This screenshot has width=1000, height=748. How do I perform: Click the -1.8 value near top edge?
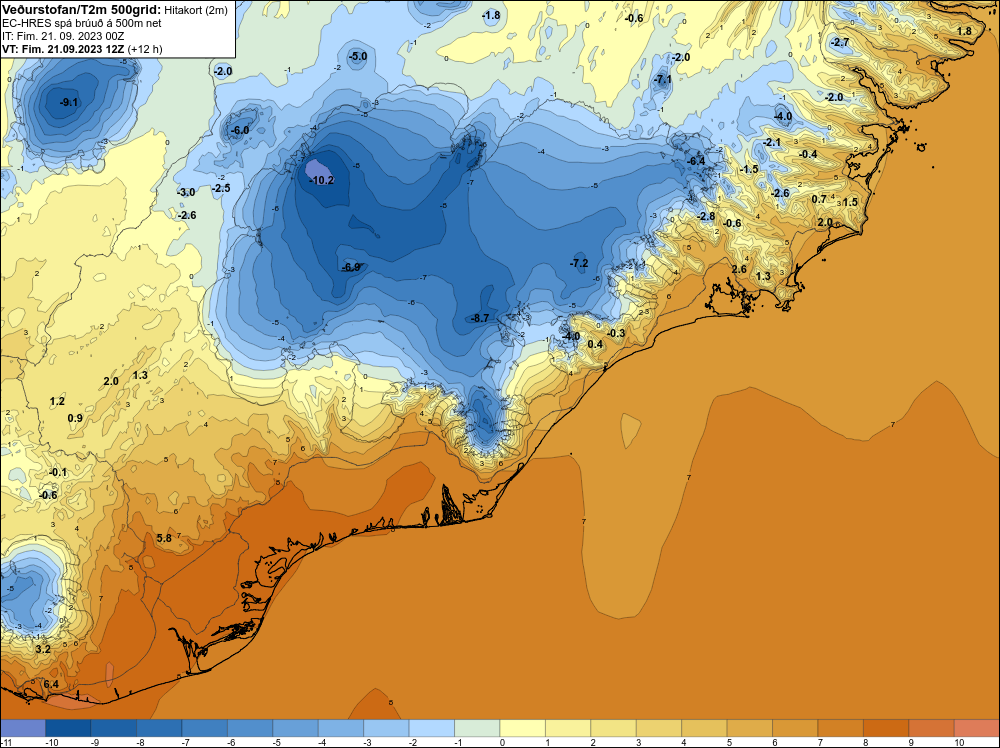tap(491, 15)
